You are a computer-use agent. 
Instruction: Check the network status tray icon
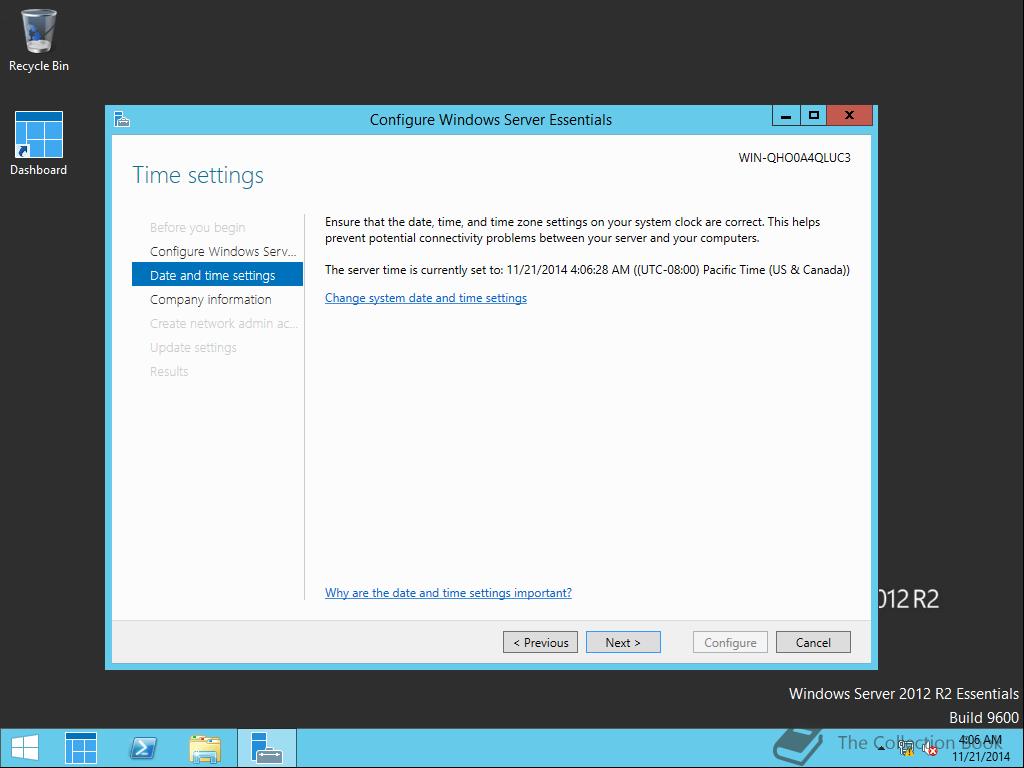(x=906, y=749)
